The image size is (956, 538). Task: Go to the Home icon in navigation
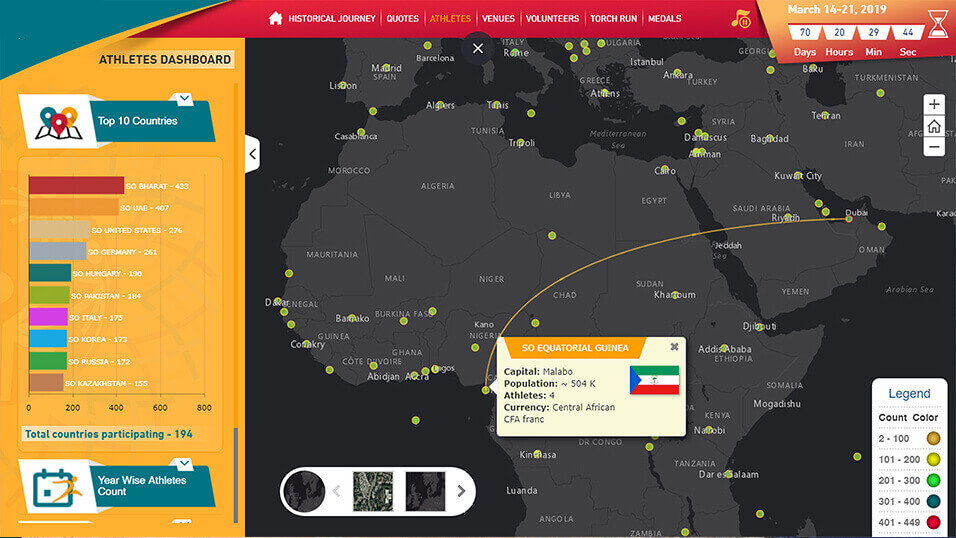point(276,18)
